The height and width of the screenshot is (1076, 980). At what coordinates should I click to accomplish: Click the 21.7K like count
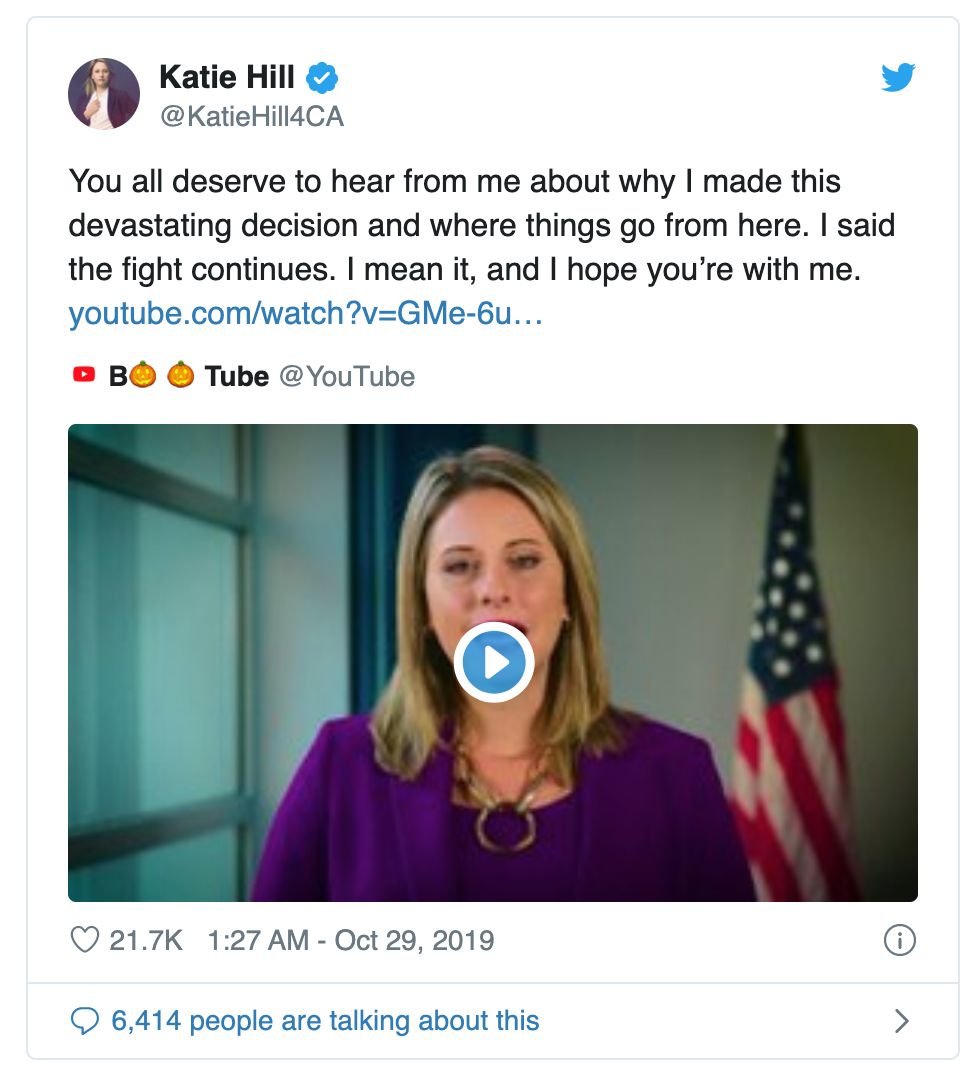coord(146,940)
